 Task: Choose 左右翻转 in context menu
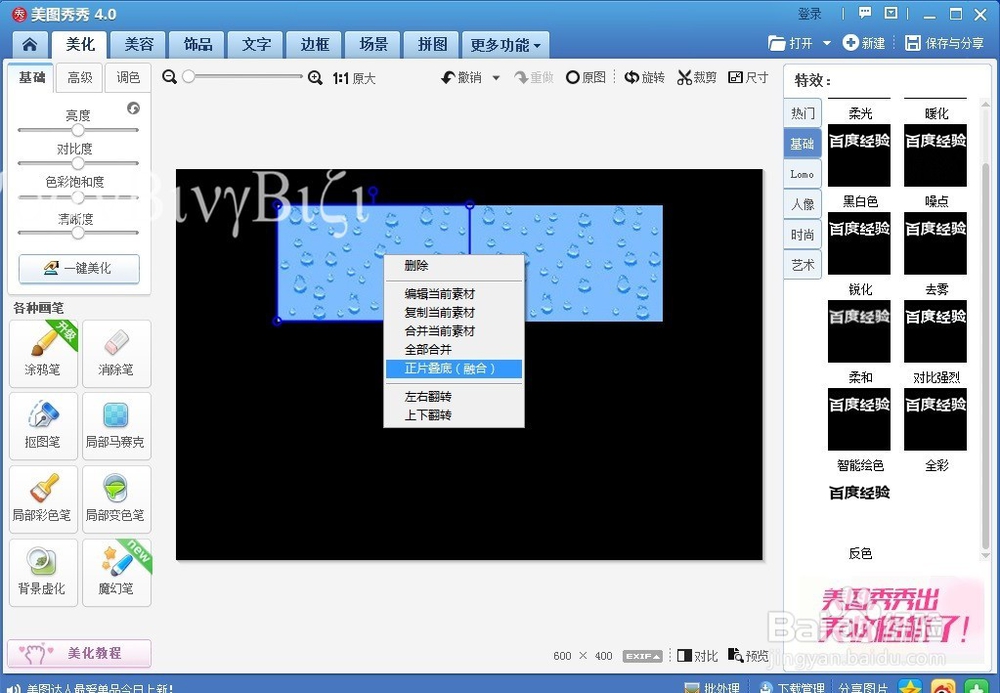453,397
